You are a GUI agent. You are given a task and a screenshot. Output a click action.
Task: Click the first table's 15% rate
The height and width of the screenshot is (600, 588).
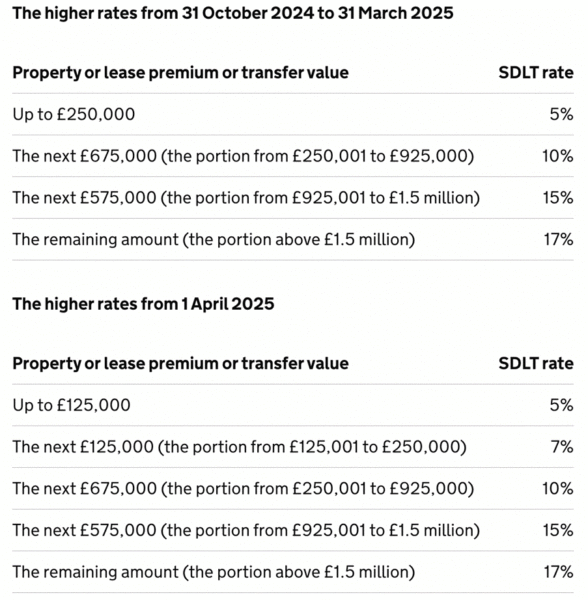(x=558, y=198)
